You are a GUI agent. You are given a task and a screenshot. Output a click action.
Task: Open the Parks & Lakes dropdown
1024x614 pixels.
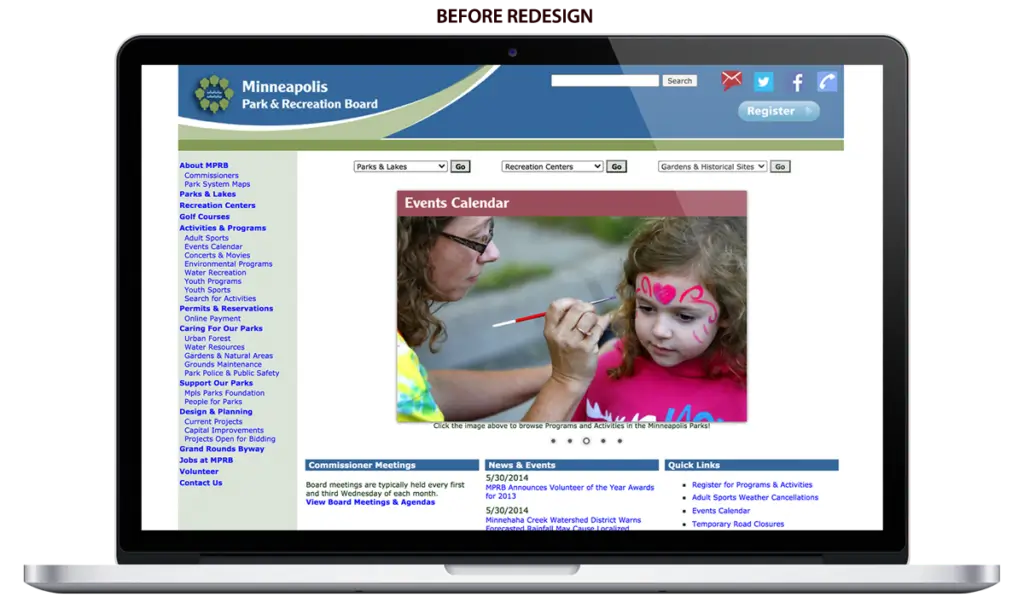(399, 166)
